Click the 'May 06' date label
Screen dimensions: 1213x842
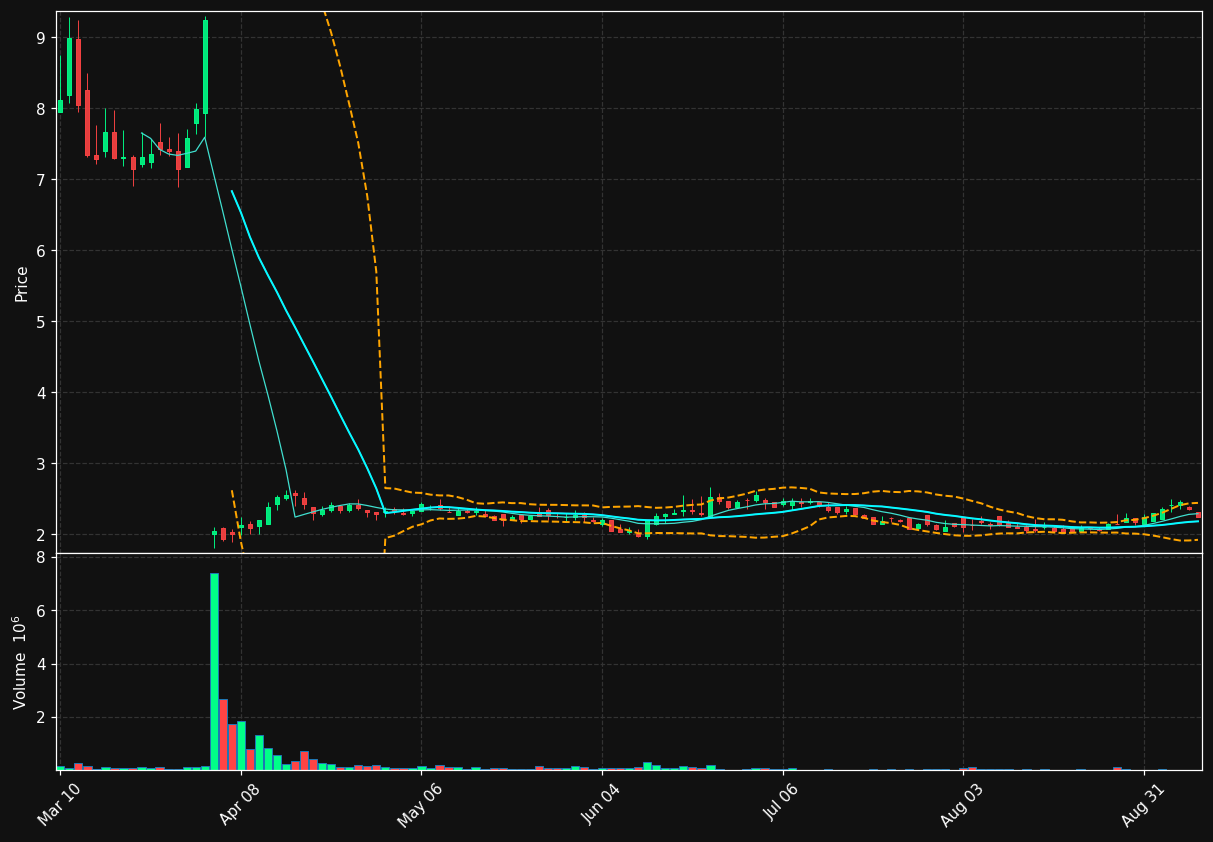[419, 804]
